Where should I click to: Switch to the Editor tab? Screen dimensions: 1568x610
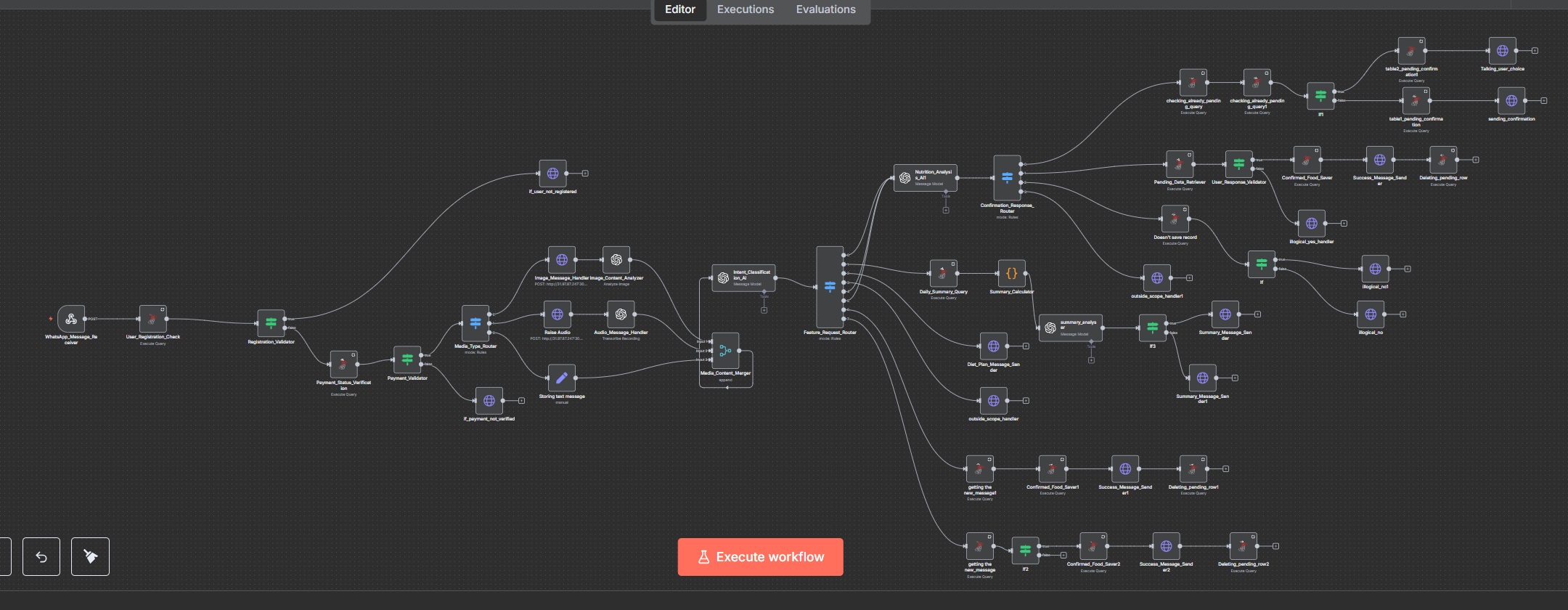click(680, 9)
